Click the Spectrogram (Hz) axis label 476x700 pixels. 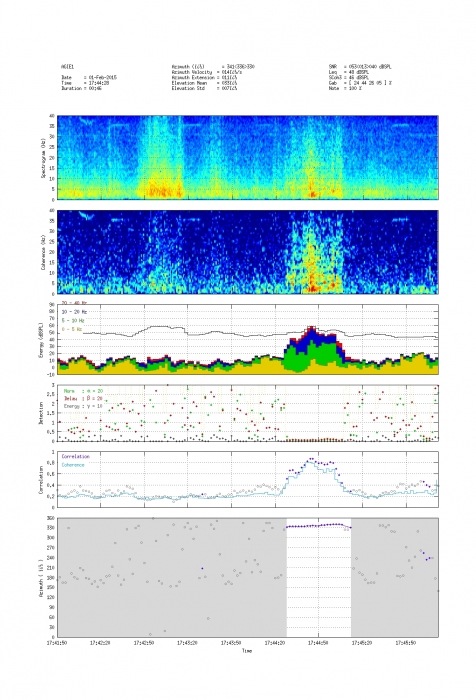[43, 158]
